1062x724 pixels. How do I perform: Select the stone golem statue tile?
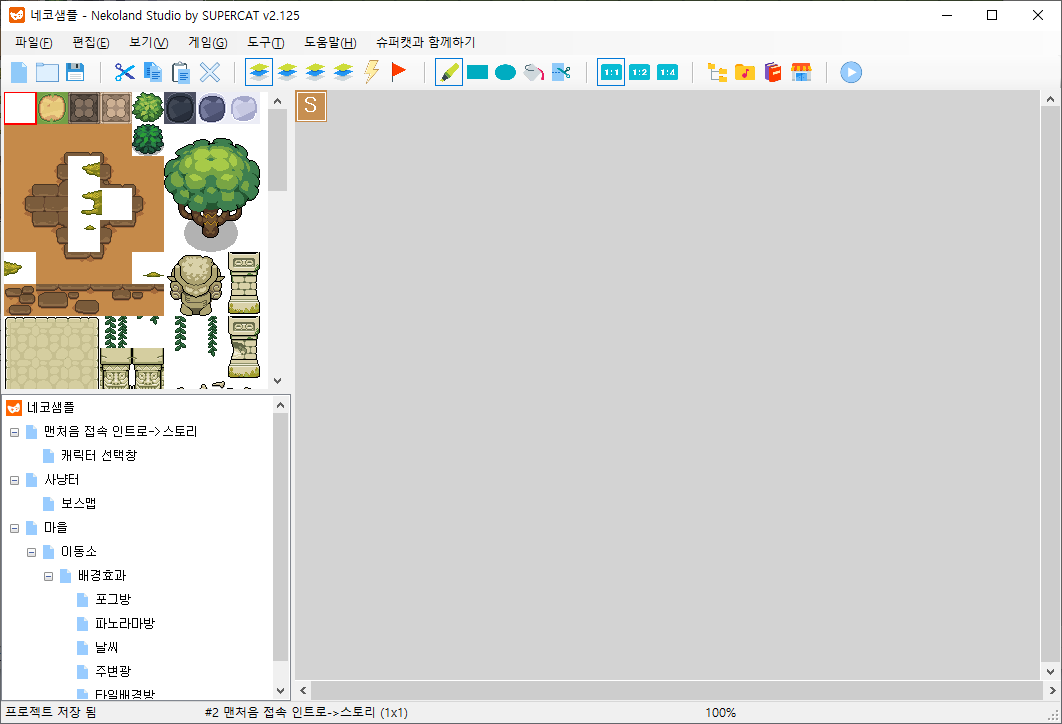196,284
